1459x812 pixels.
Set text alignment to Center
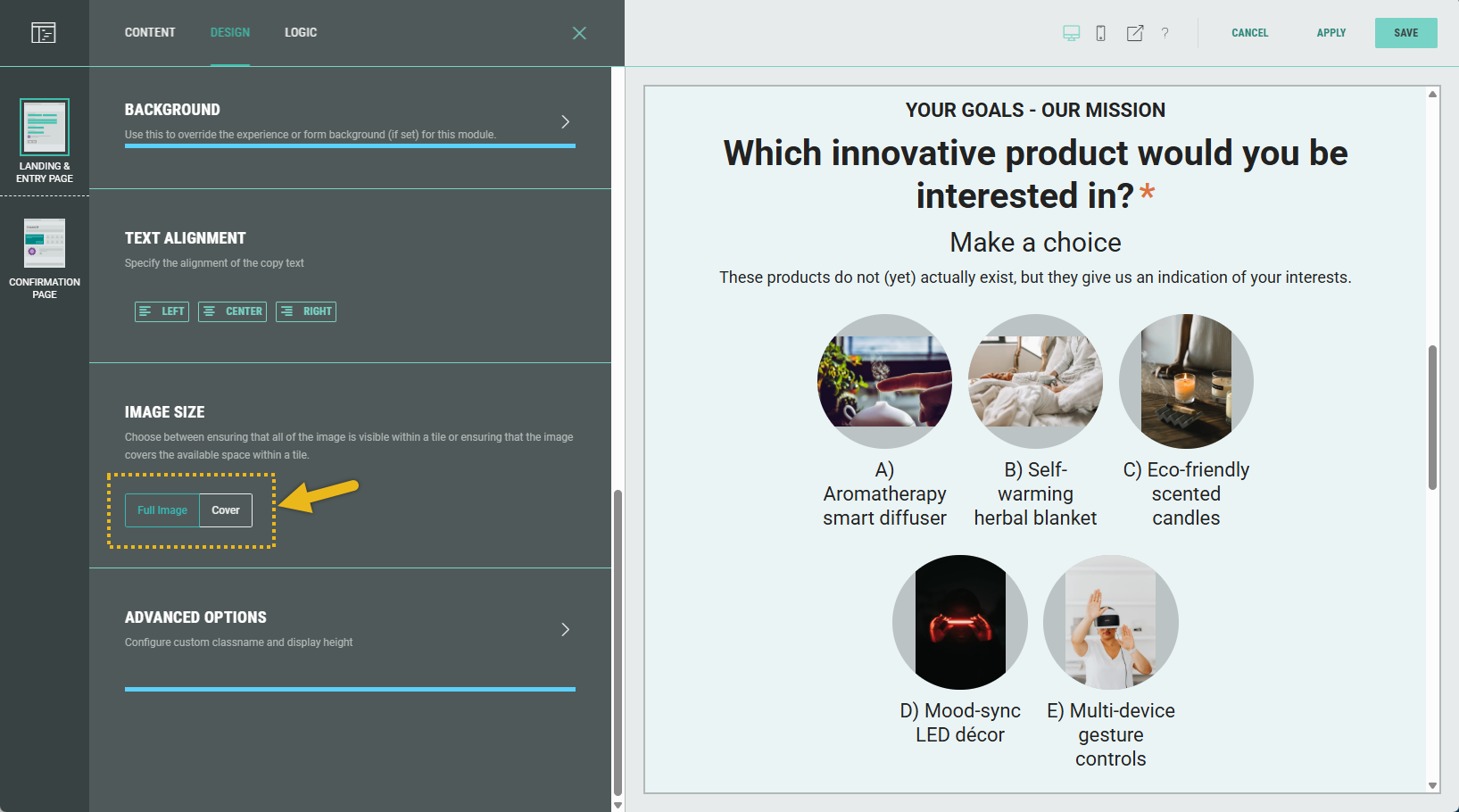tap(232, 311)
